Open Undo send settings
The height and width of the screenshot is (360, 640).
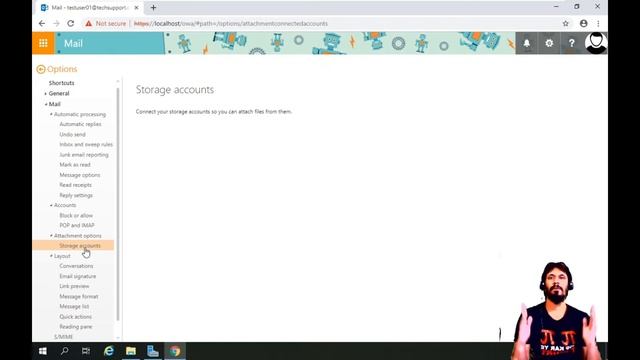coord(72,134)
